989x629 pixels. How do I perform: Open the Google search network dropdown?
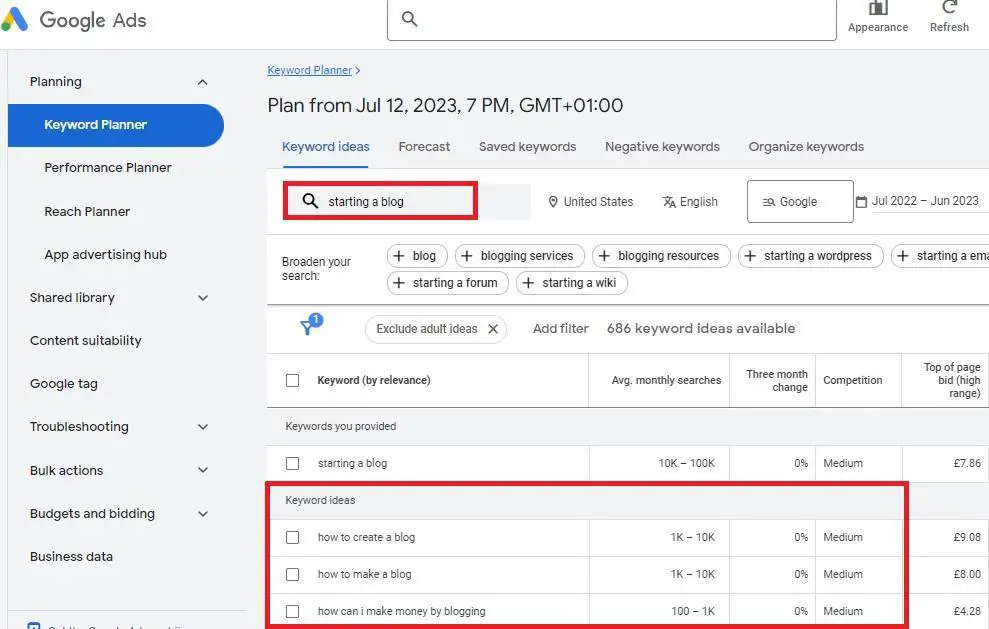coord(800,202)
